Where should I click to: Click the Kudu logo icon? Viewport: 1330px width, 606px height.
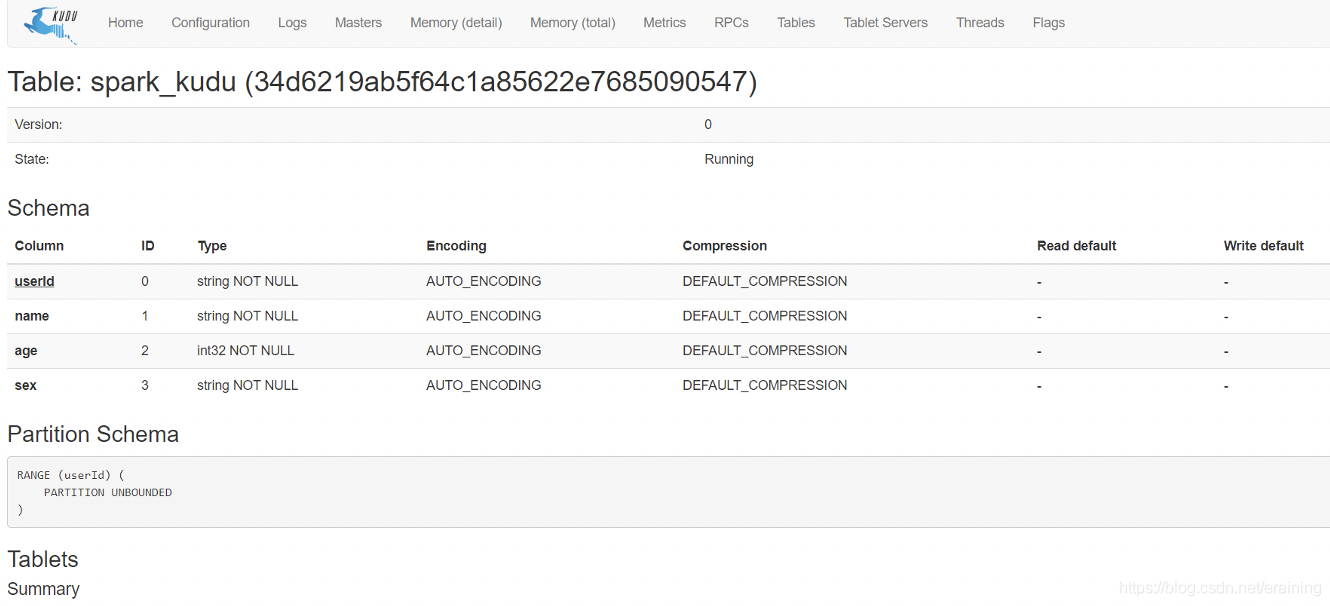50,24
